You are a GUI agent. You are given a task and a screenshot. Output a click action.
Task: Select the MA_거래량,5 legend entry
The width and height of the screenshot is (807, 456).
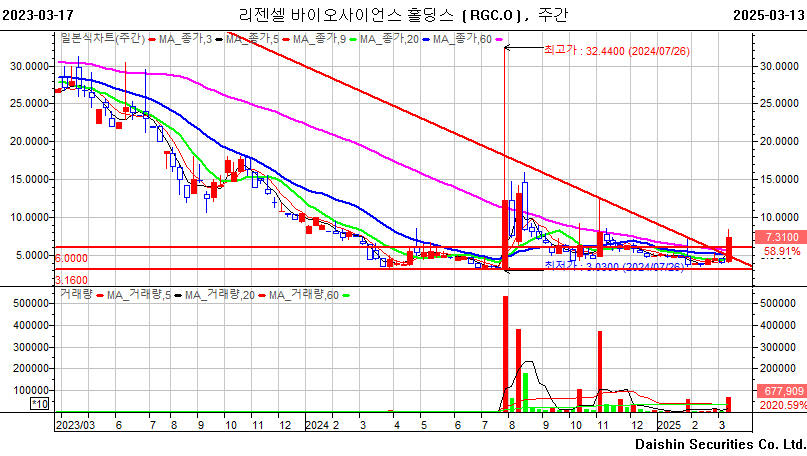coord(138,295)
